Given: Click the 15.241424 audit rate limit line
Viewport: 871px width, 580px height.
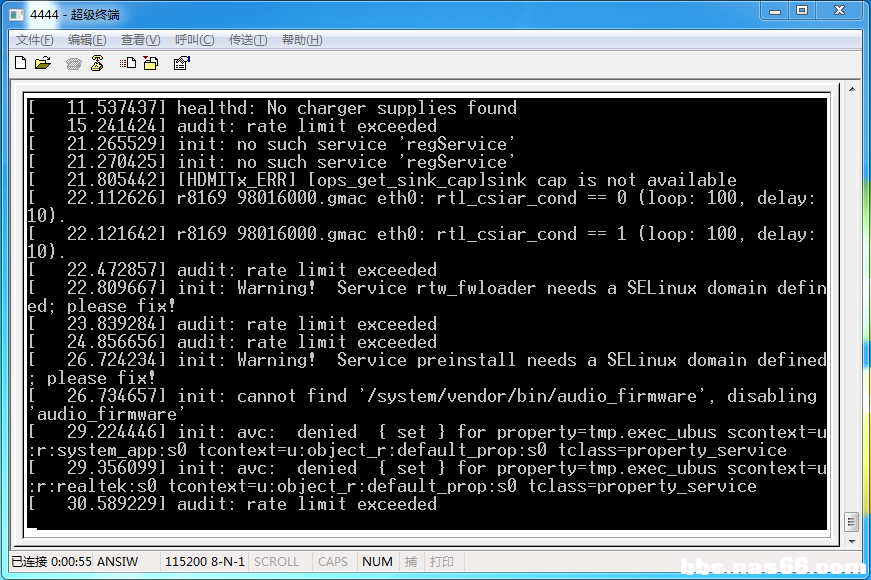Looking at the screenshot, I should pos(232,126).
